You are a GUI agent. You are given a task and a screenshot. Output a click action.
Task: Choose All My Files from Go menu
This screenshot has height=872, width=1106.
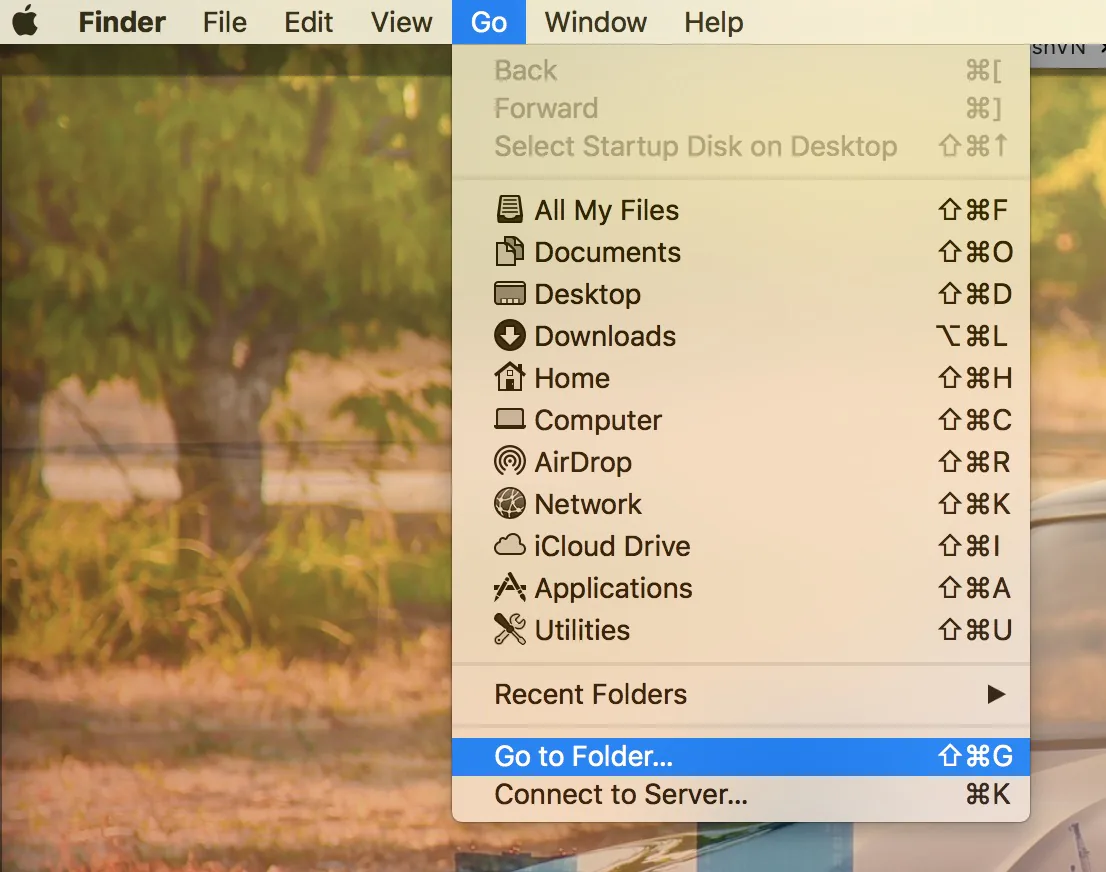point(741,210)
